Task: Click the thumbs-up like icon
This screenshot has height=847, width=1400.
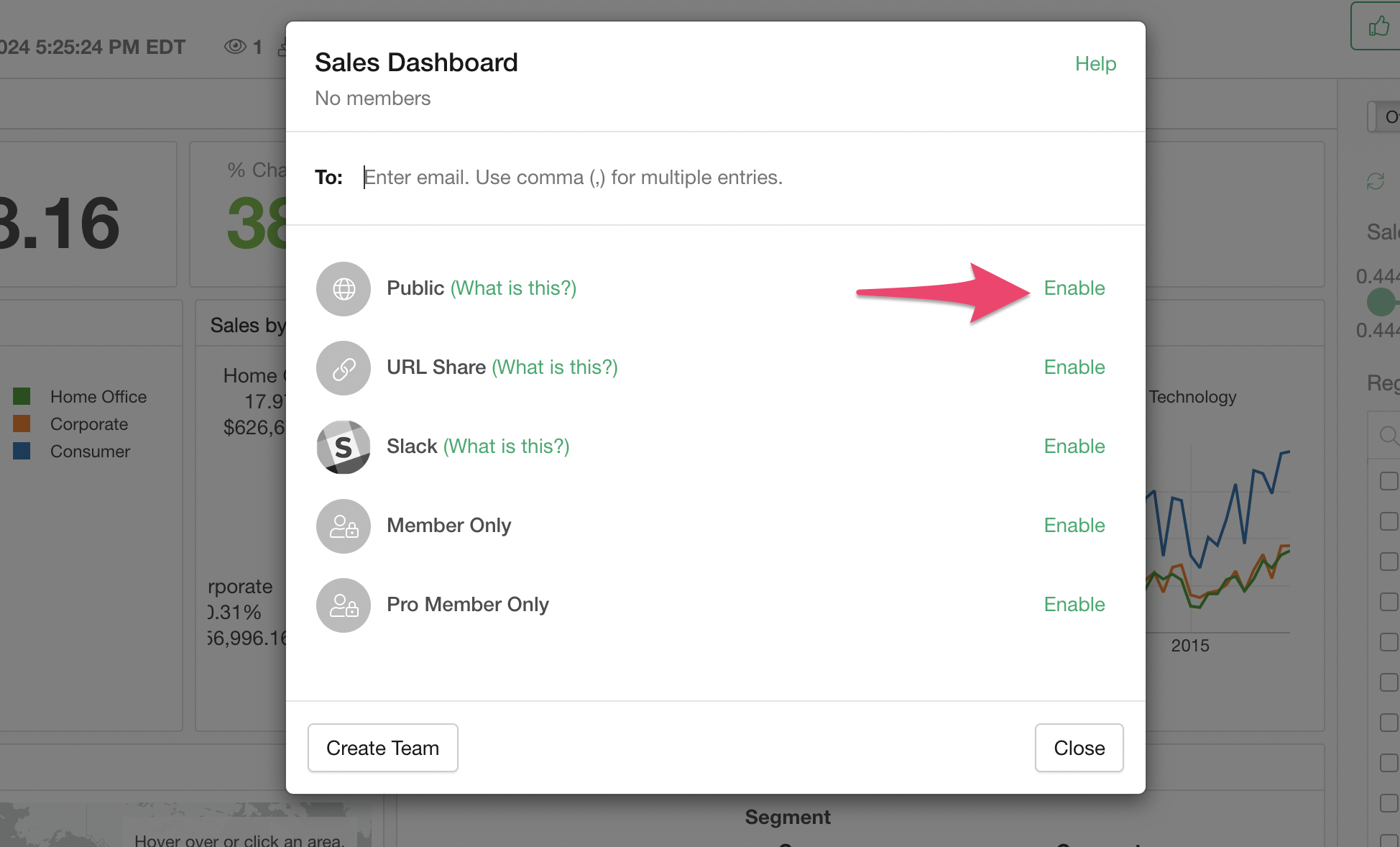Action: point(1378,27)
